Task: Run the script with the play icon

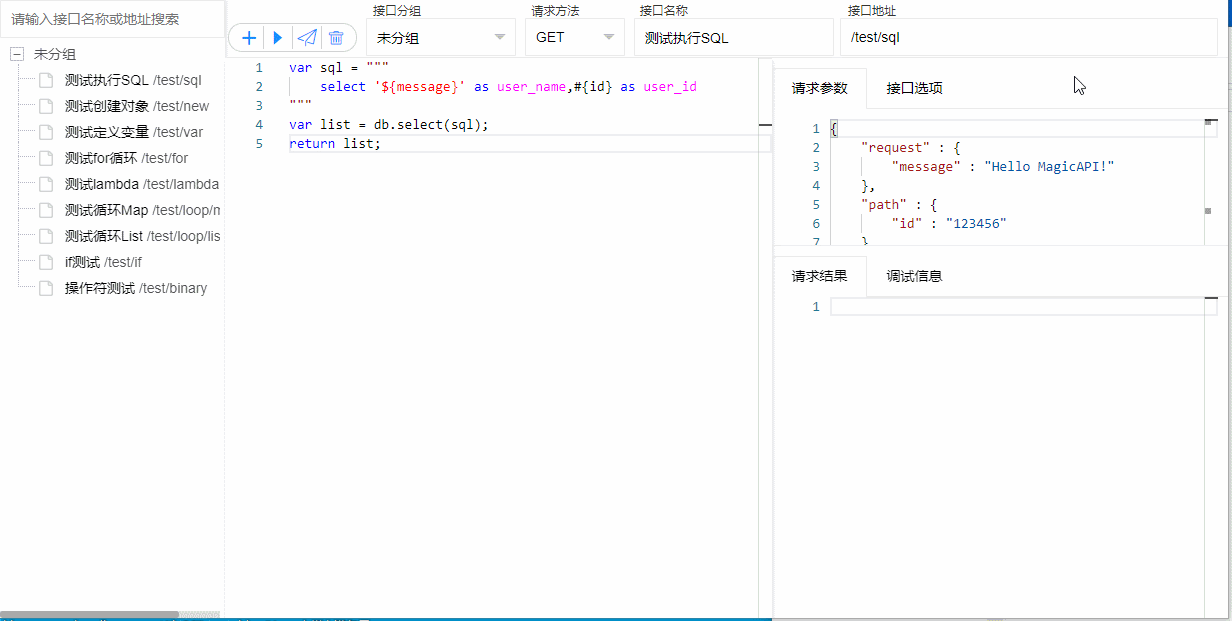Action: (278, 38)
